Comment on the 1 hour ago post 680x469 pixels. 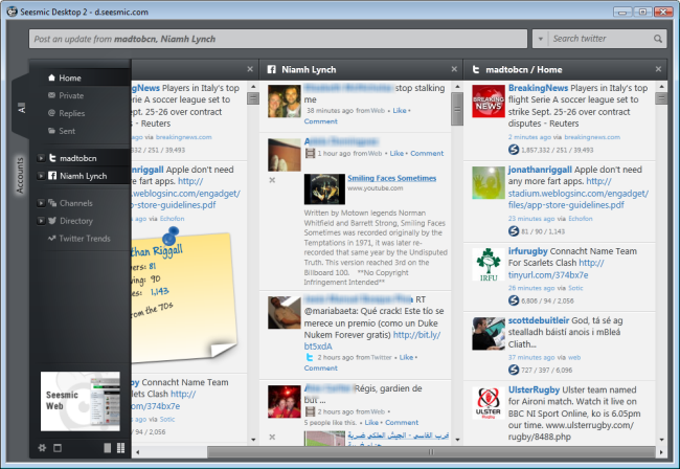pos(427,153)
